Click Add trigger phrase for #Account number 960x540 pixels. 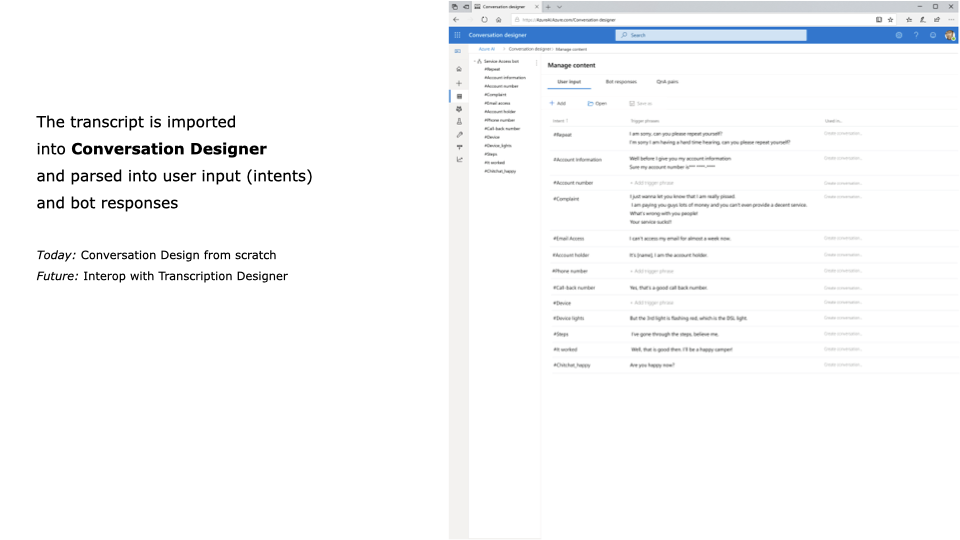click(652, 183)
